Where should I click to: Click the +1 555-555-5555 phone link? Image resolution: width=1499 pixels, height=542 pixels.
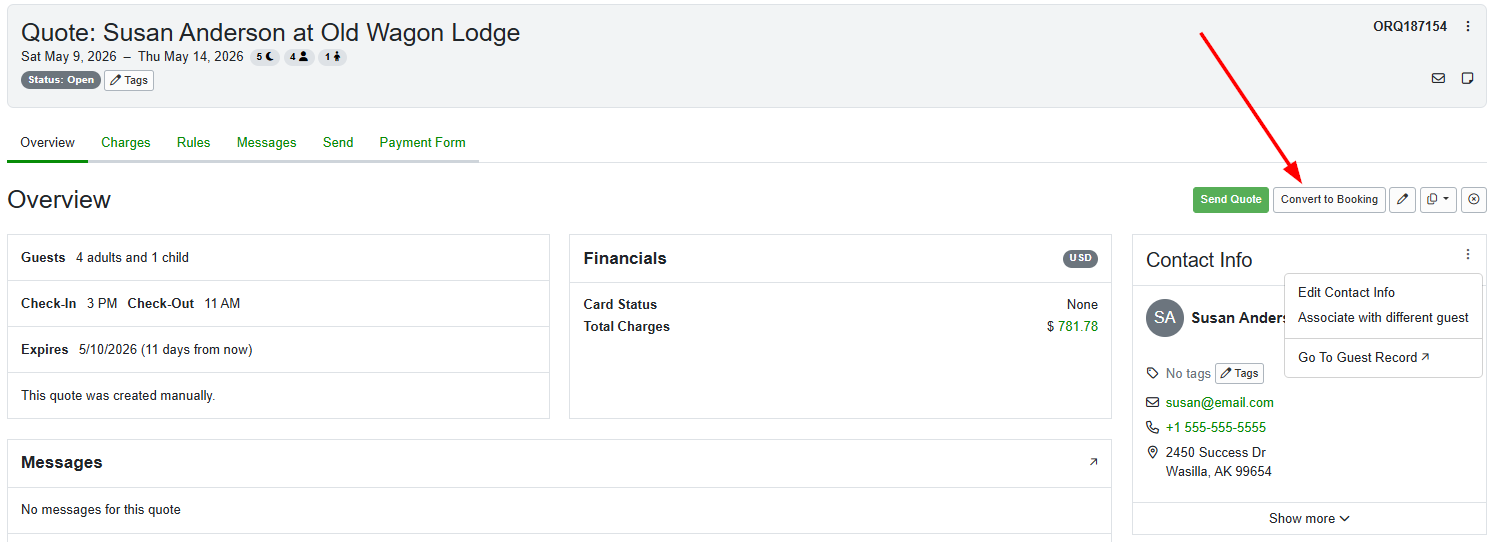pos(1216,427)
